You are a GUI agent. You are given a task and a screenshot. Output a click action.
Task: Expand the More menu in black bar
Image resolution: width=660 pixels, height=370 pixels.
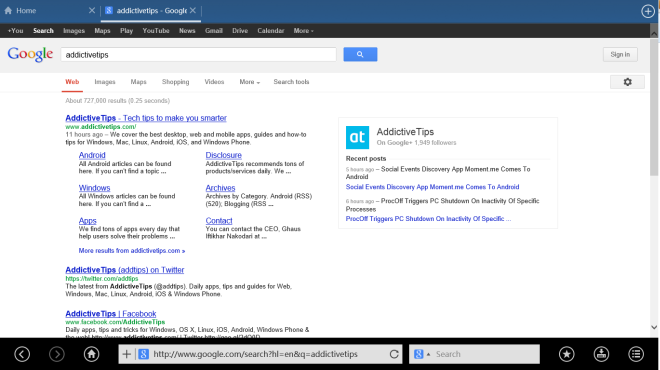(303, 31)
